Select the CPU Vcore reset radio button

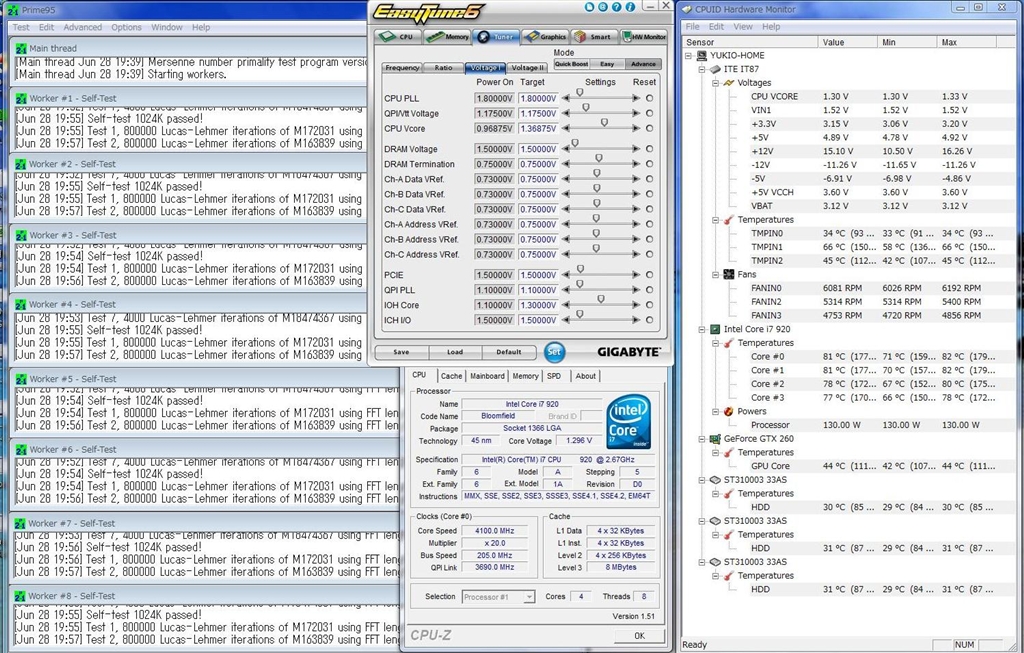point(649,129)
